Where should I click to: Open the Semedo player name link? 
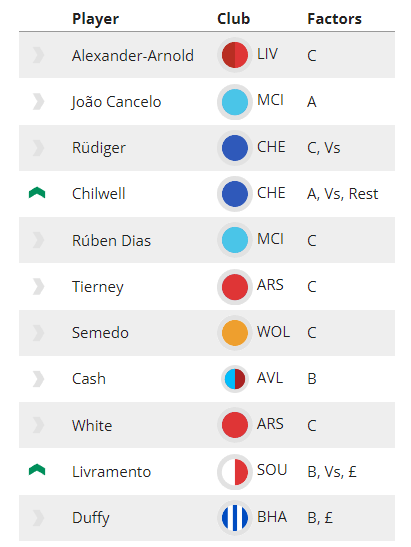tap(100, 332)
